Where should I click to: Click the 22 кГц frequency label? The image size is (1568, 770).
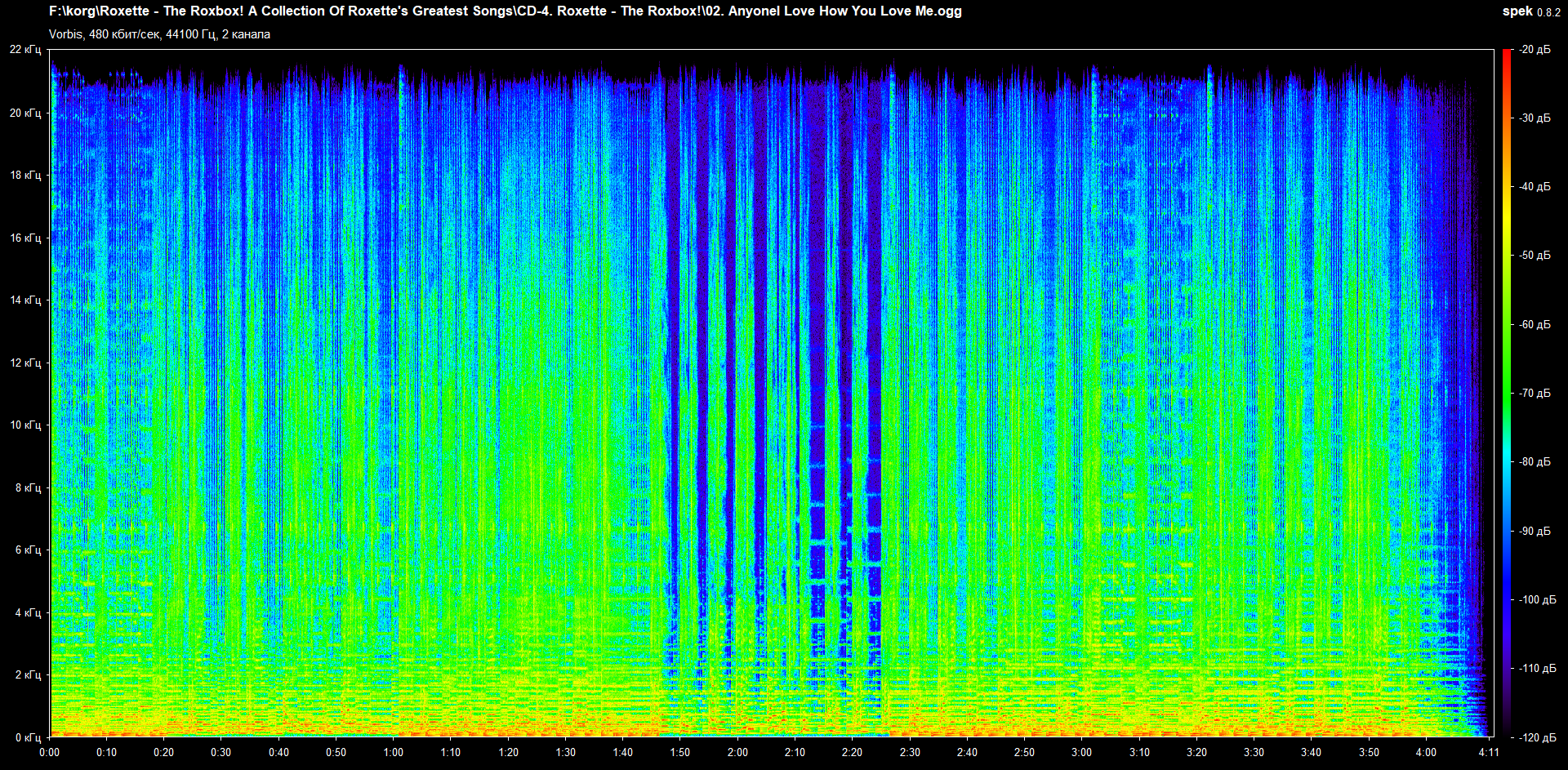(25, 50)
